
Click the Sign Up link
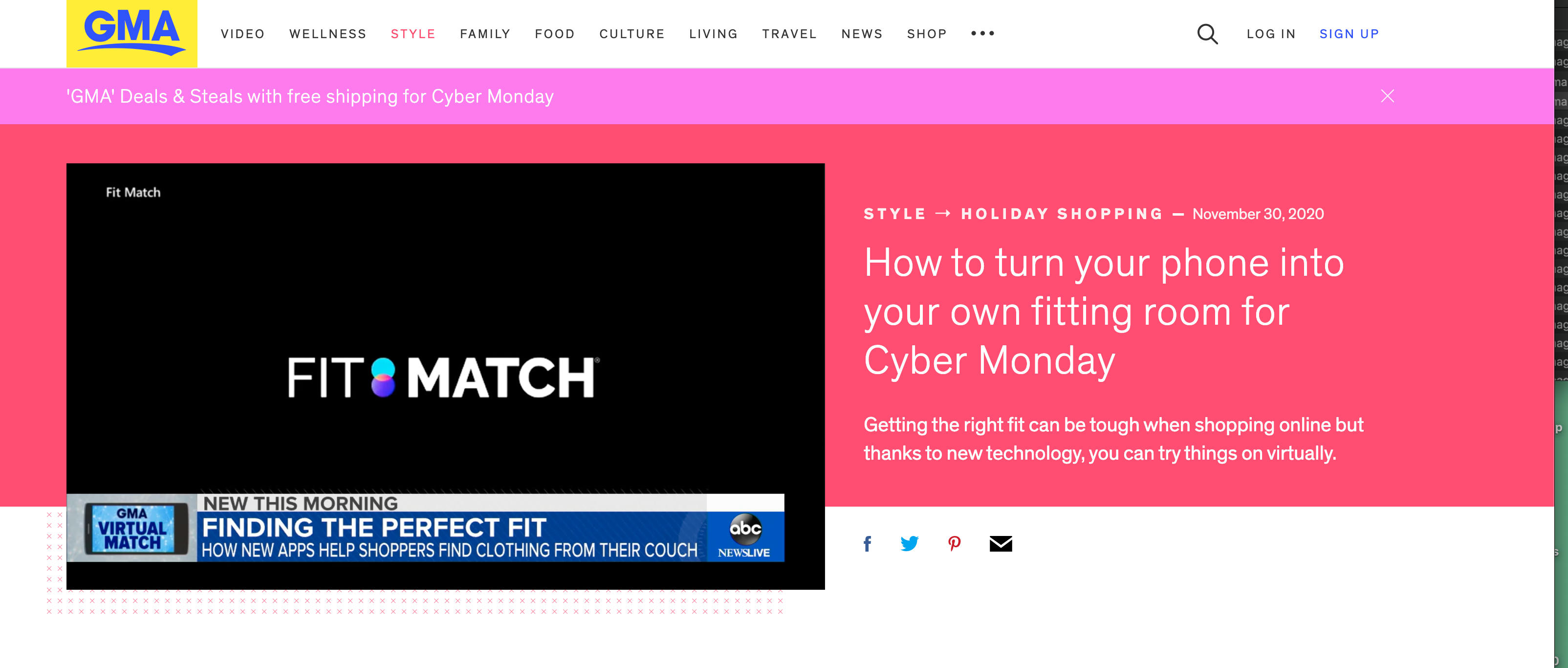click(1349, 34)
